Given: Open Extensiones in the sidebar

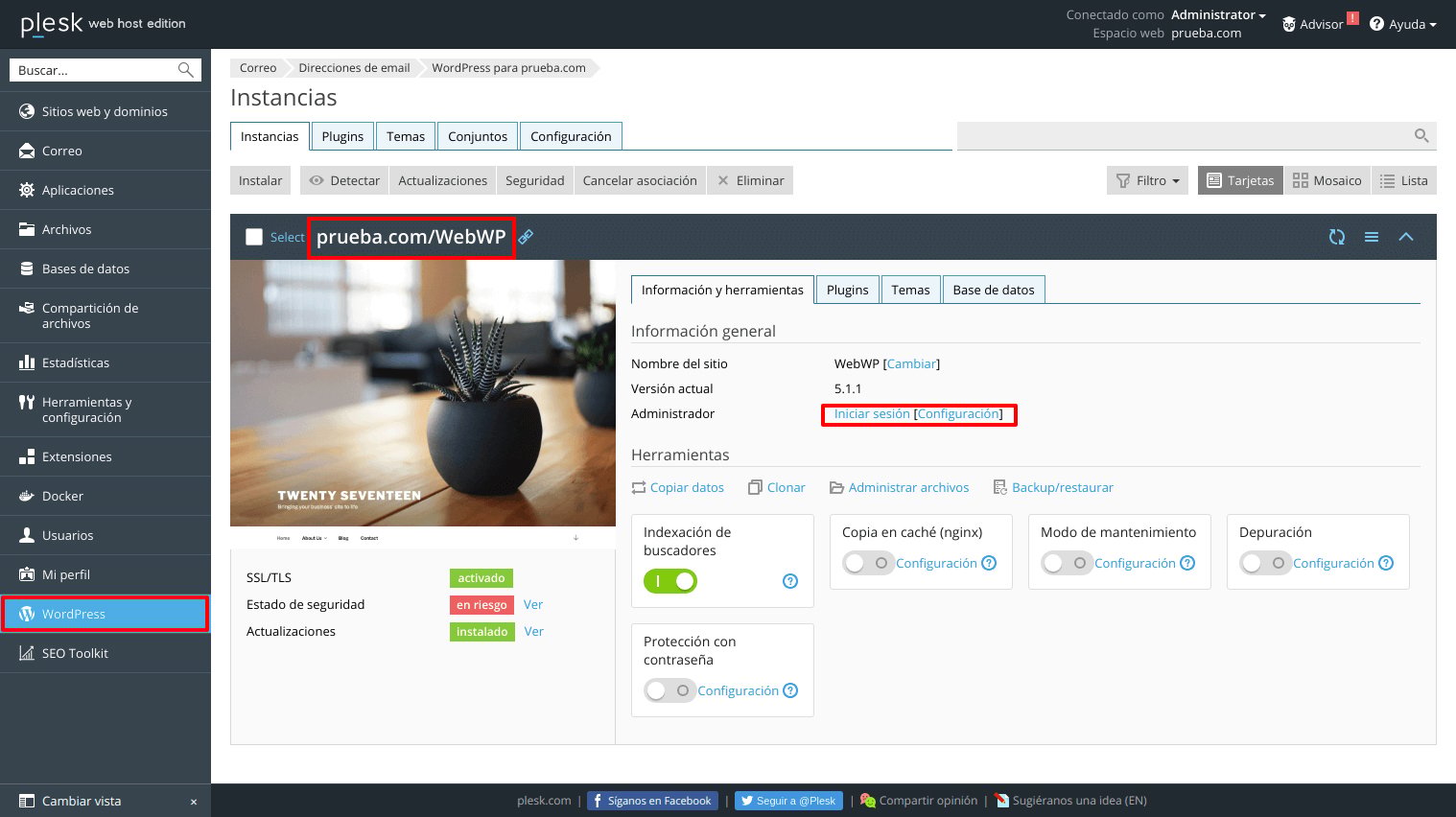Looking at the screenshot, I should point(105,456).
